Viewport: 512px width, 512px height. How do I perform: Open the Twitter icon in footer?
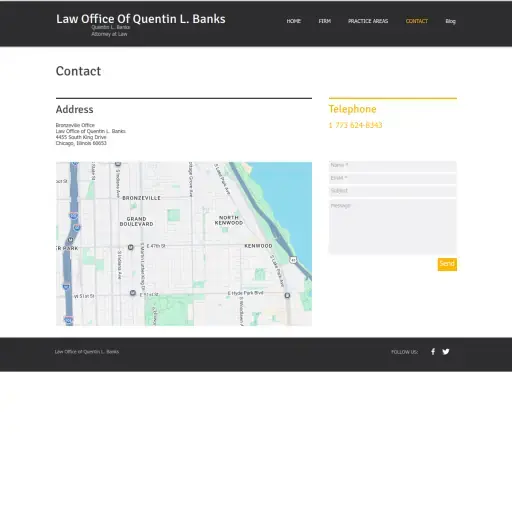(x=446, y=351)
